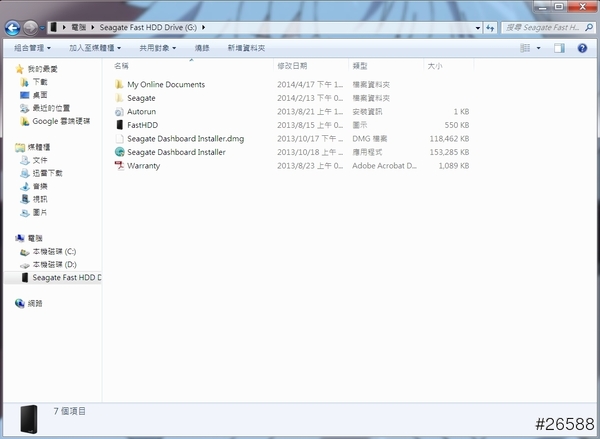The width and height of the screenshot is (600, 439).
Task: Select the Warranty PDF icon
Action: pyautogui.click(x=119, y=166)
